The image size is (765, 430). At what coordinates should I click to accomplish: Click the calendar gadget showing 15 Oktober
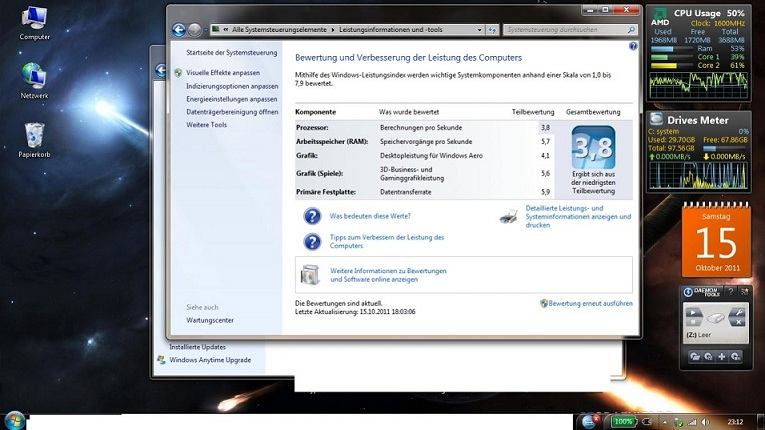click(716, 239)
